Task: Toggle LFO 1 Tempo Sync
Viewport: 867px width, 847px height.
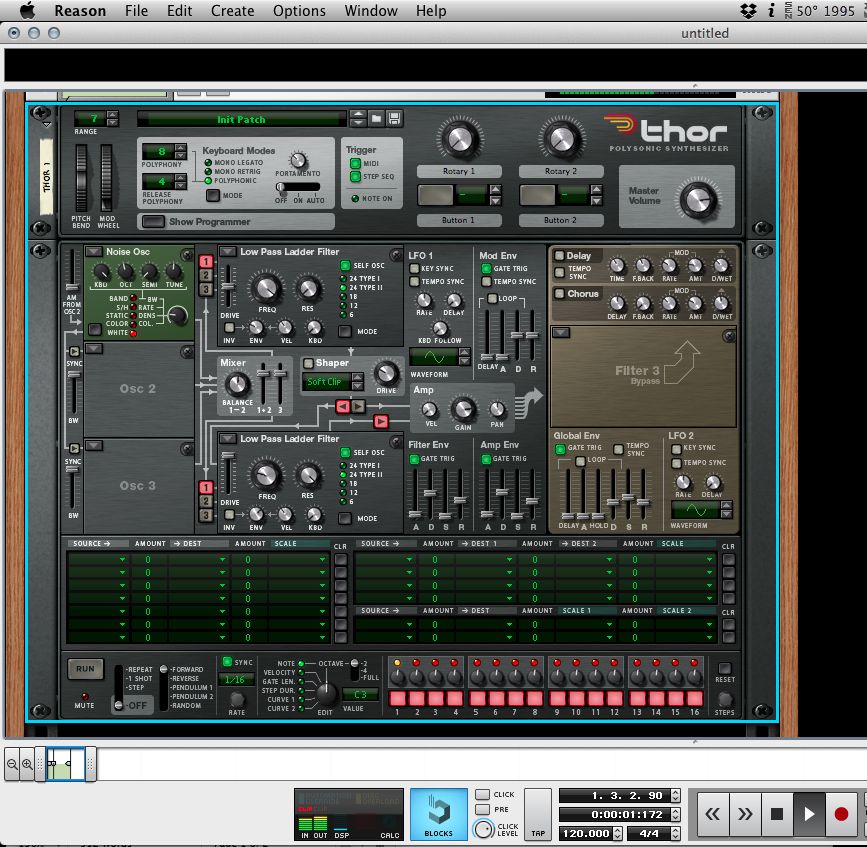Action: pyautogui.click(x=414, y=281)
